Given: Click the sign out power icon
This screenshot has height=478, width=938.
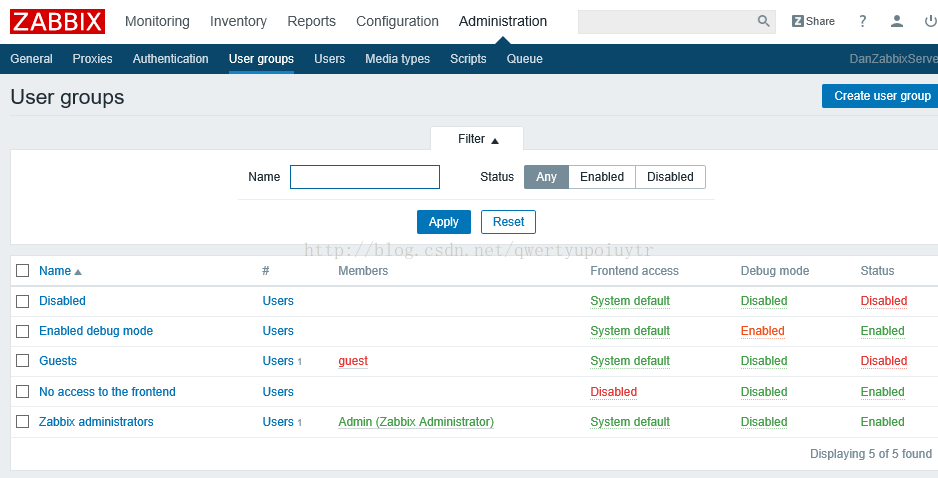Looking at the screenshot, I should click(930, 22).
